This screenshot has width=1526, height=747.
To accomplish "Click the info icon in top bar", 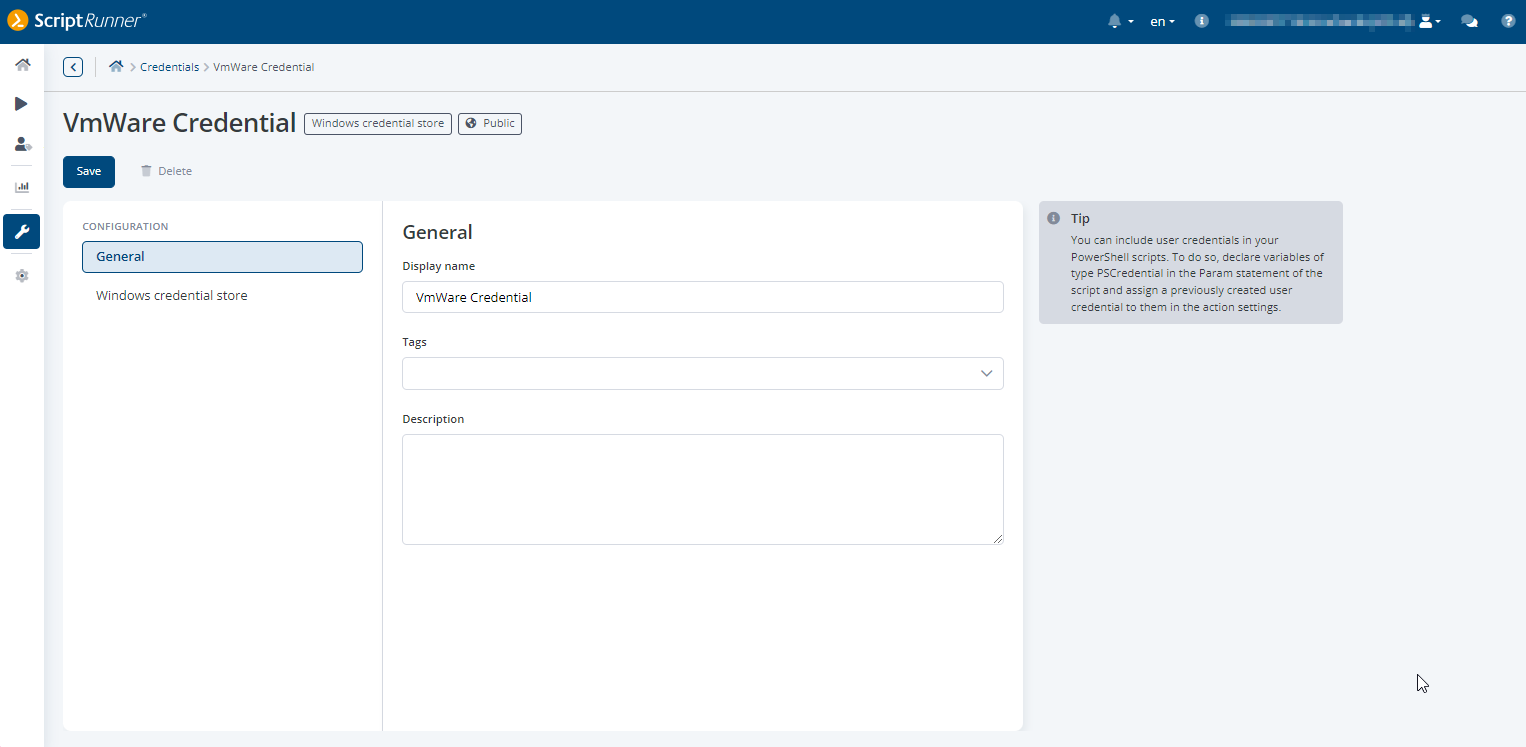I will [1202, 21].
